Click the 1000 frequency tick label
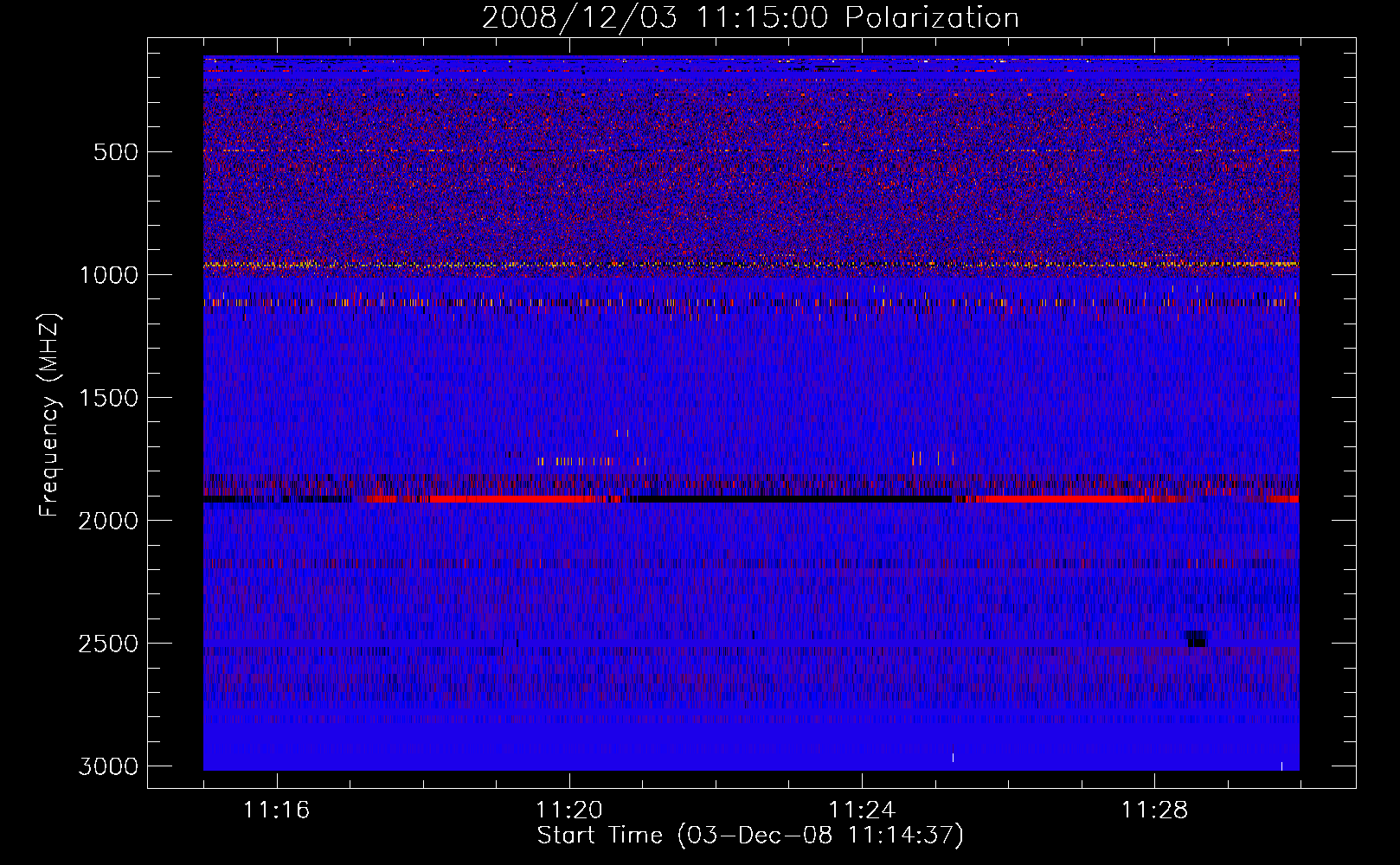The height and width of the screenshot is (865, 1400). (x=108, y=275)
